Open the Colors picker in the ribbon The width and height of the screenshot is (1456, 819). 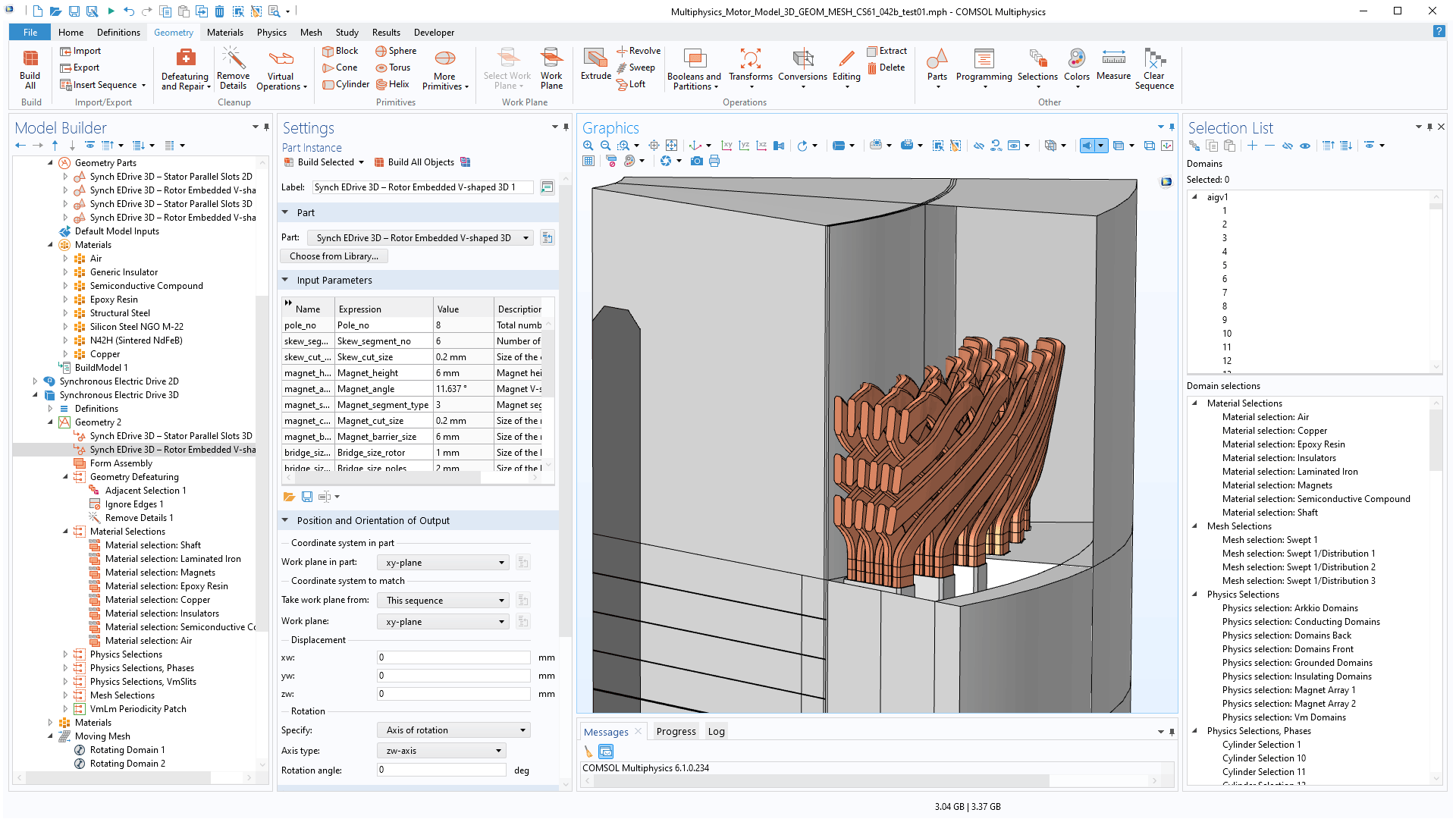coord(1076,67)
